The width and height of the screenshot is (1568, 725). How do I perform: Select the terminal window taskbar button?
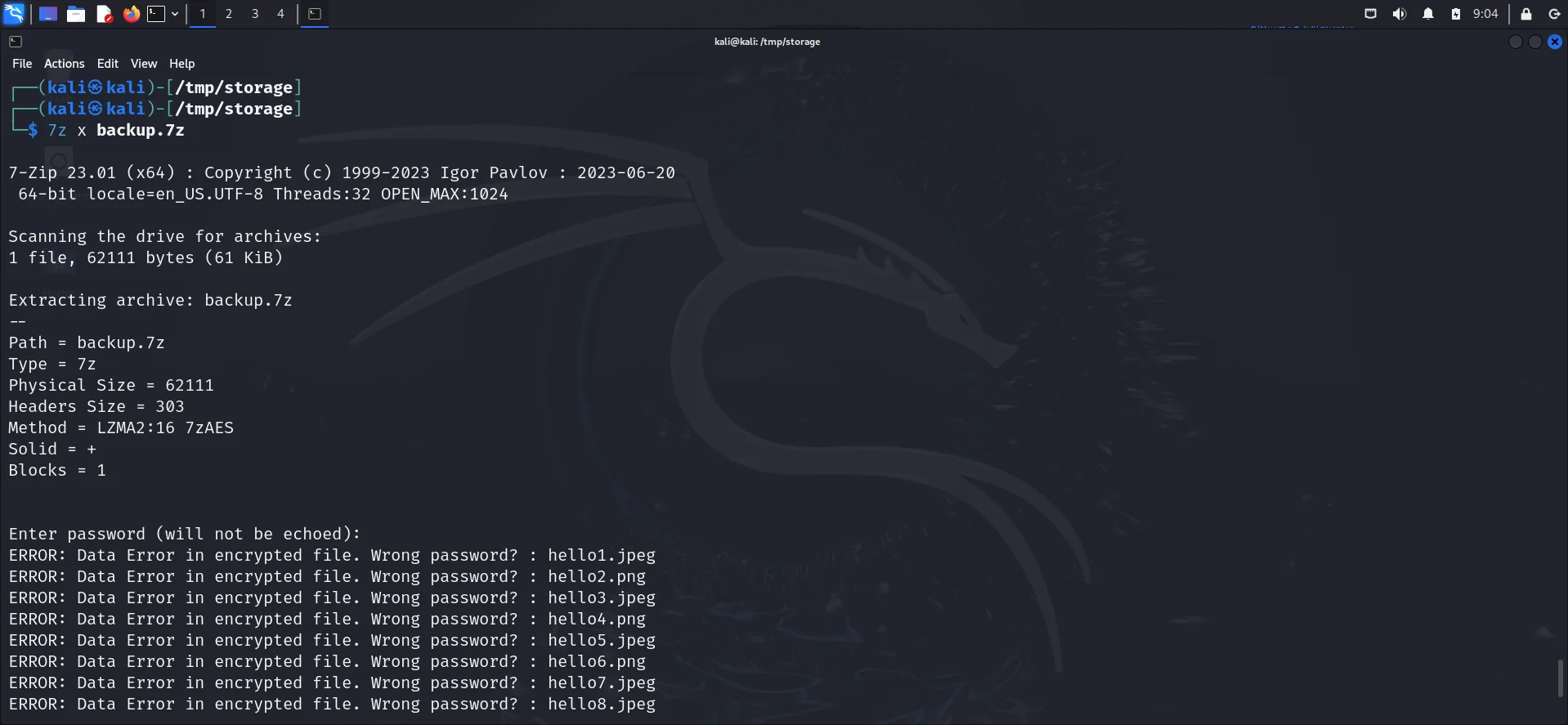click(x=315, y=14)
